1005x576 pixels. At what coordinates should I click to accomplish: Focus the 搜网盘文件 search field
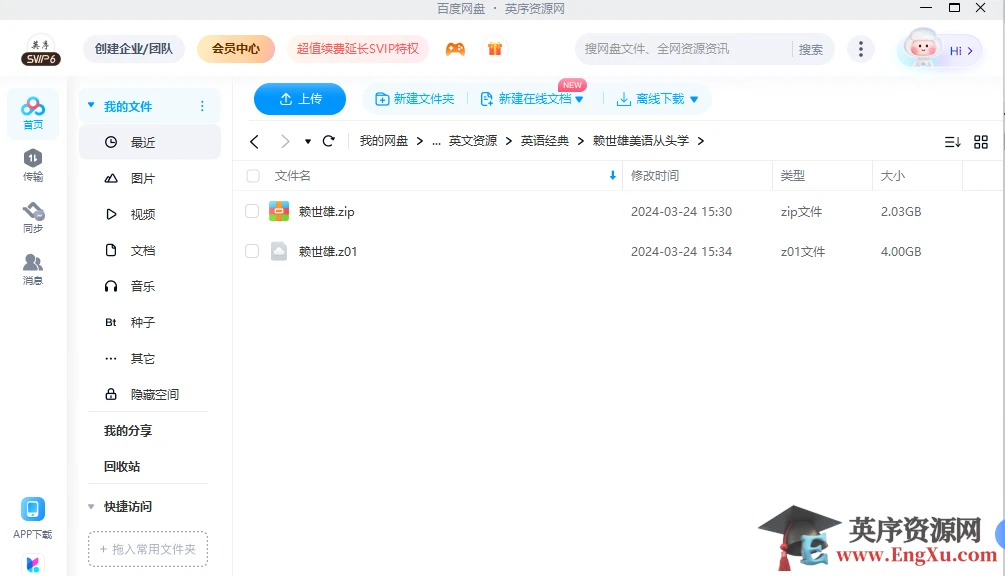coord(683,49)
